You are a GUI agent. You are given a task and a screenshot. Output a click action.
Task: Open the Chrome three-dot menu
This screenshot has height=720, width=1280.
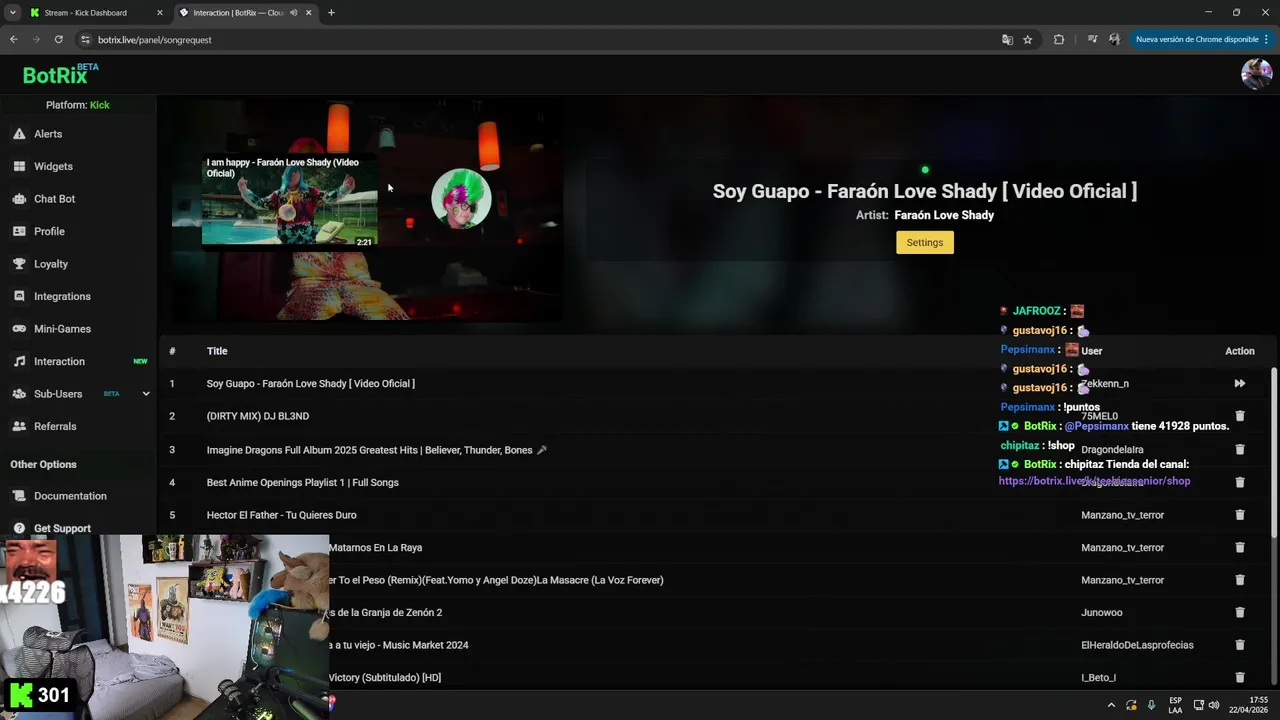[x=1268, y=40]
